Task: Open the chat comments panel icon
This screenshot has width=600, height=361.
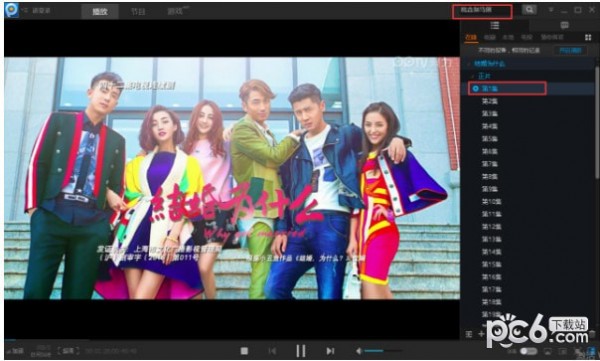Action: click(564, 25)
